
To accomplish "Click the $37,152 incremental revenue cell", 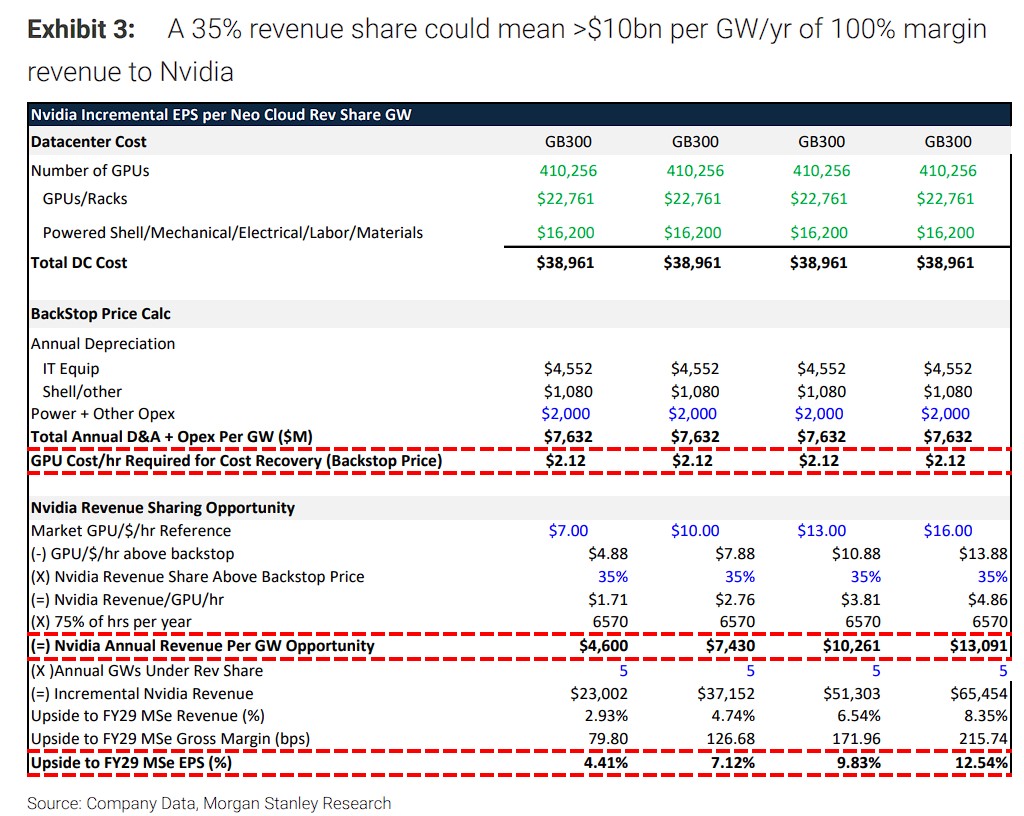I will pos(726,694).
